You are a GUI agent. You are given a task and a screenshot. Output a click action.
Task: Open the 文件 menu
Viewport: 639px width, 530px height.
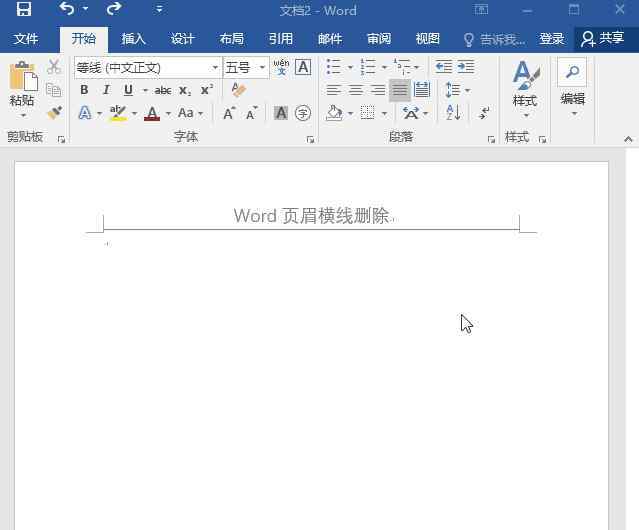pyautogui.click(x=26, y=39)
